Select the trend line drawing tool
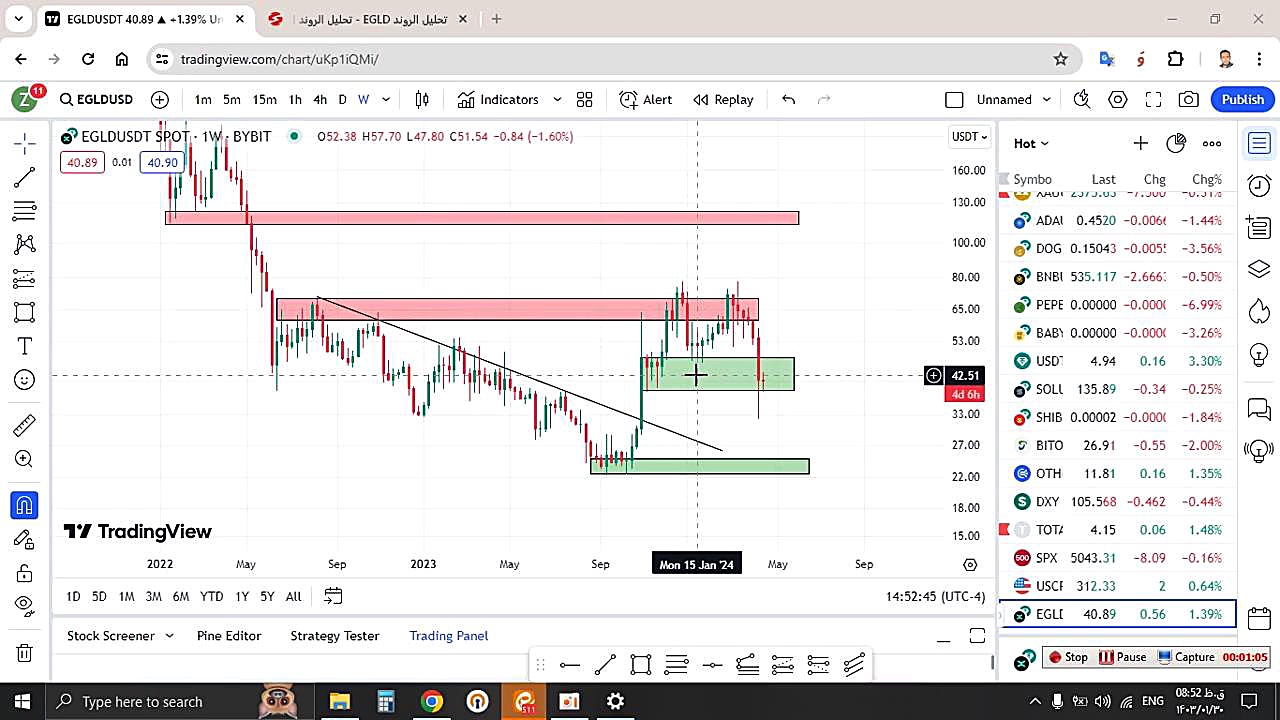 pyautogui.click(x=25, y=178)
